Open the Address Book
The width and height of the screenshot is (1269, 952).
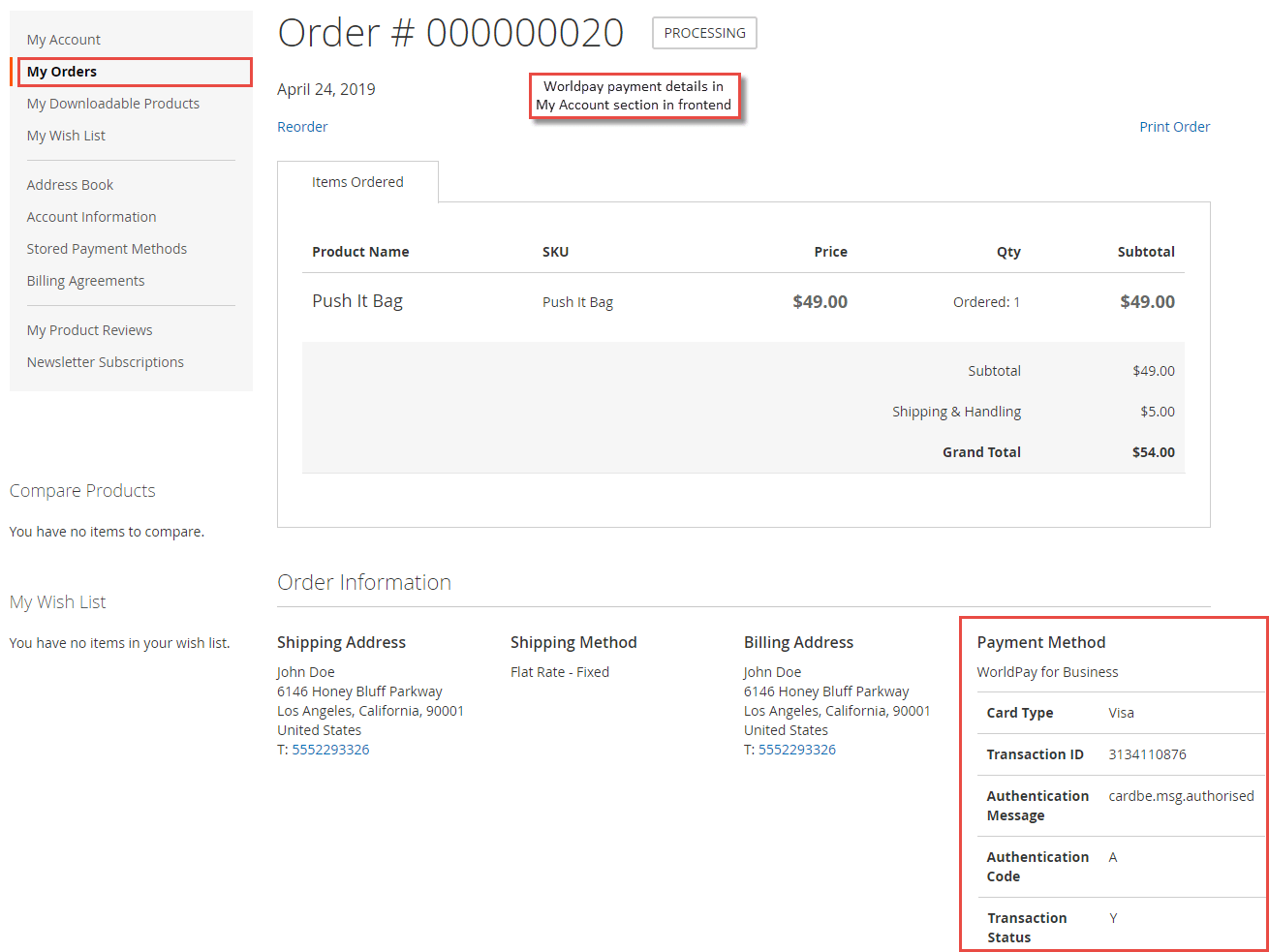70,184
